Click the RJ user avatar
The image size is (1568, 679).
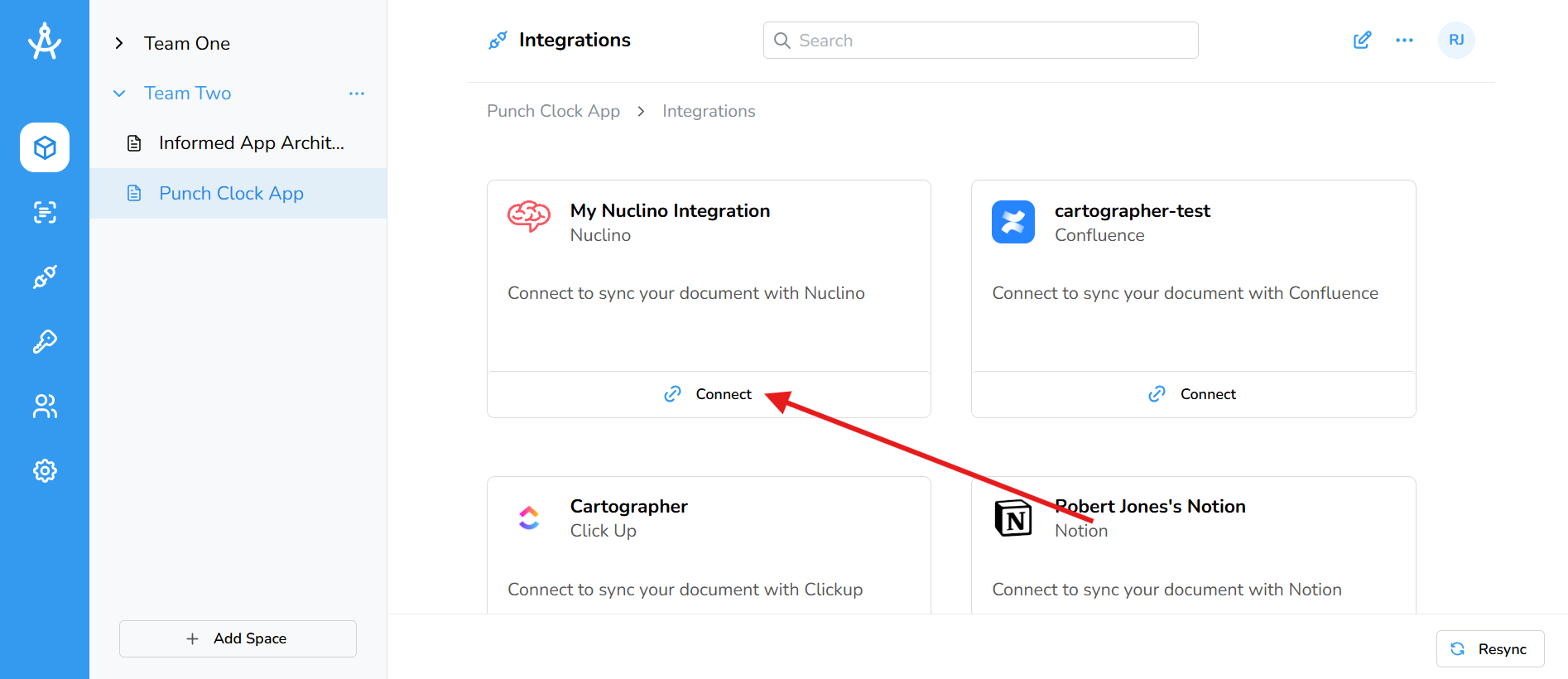tap(1456, 41)
